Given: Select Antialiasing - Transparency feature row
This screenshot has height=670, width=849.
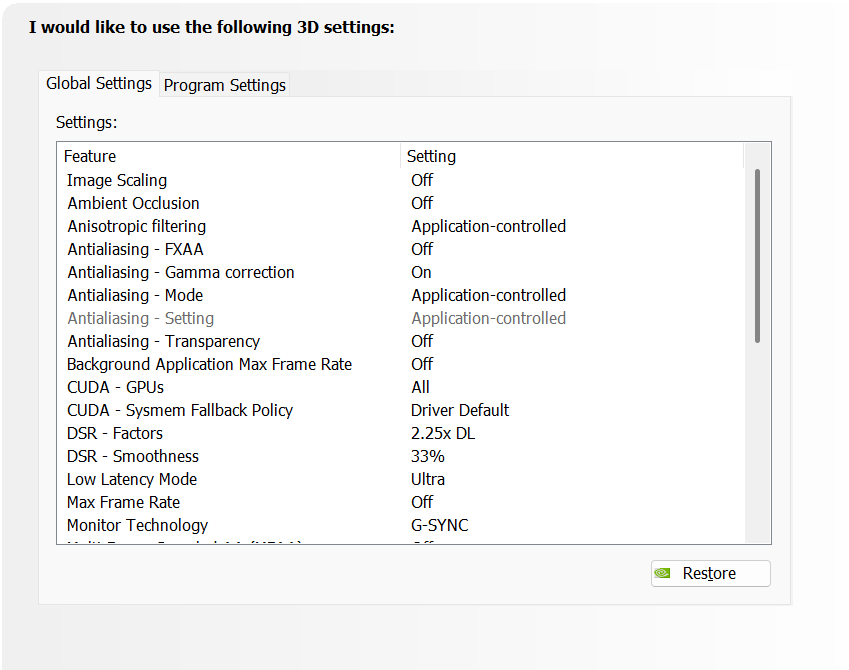Looking at the screenshot, I should coord(164,342).
